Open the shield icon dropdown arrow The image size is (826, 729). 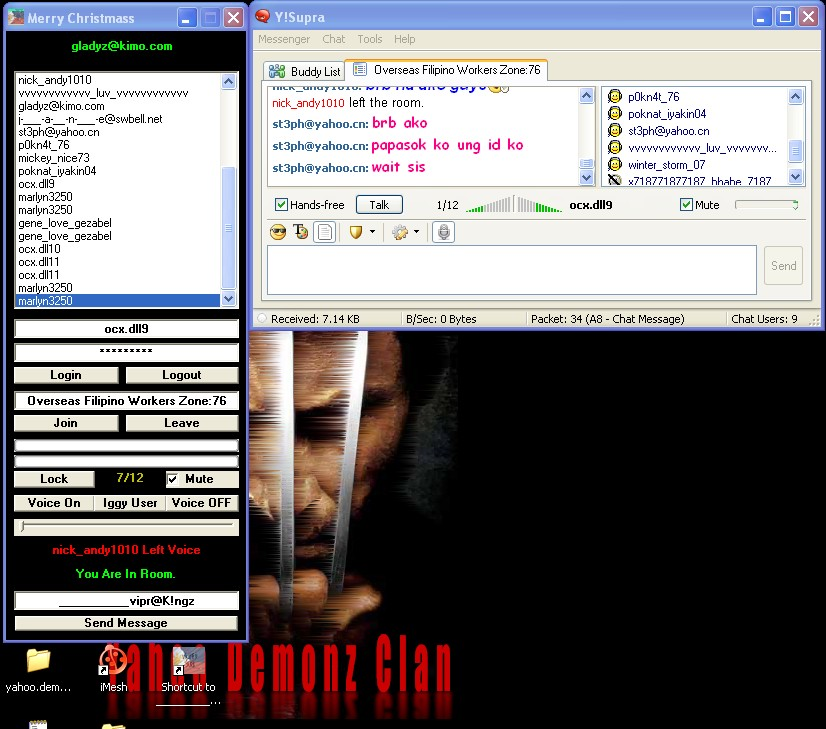click(372, 232)
